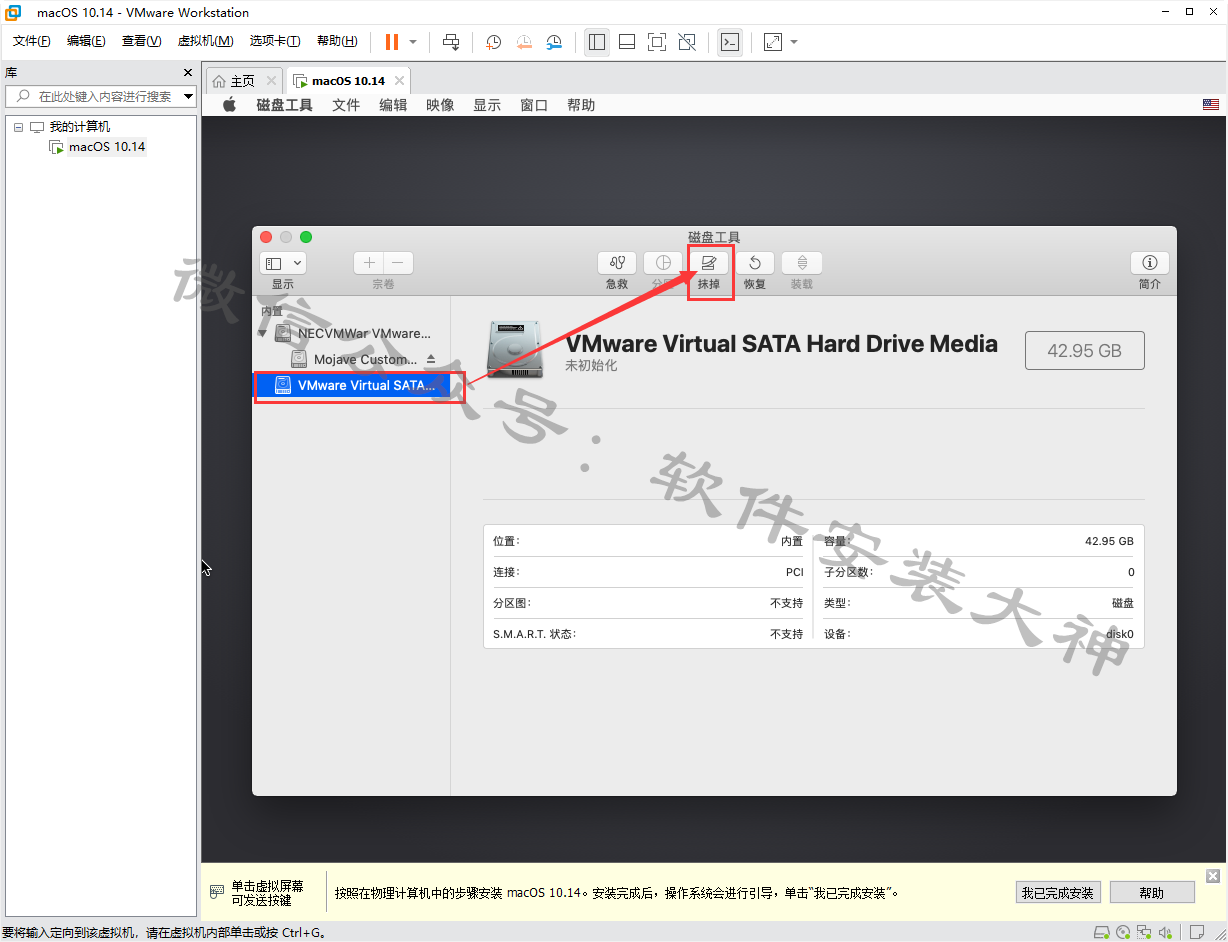Screen dimensions: 1228x942
Task: Open VMware 文件(F) menu
Action: pos(32,41)
